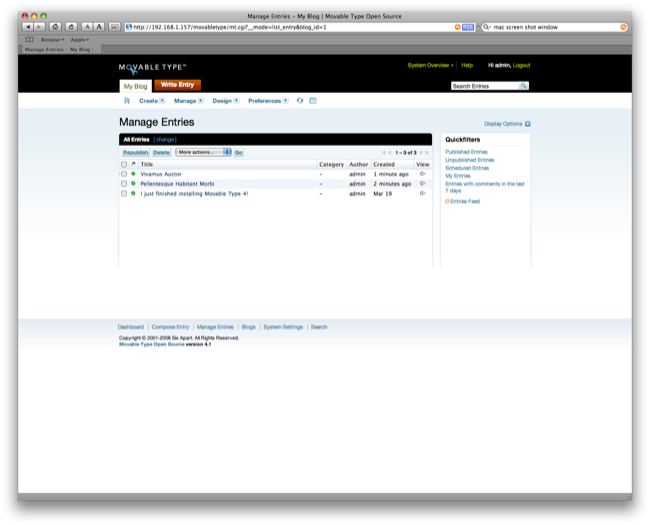Click the view icon for Mar 19 entry

tap(422, 193)
